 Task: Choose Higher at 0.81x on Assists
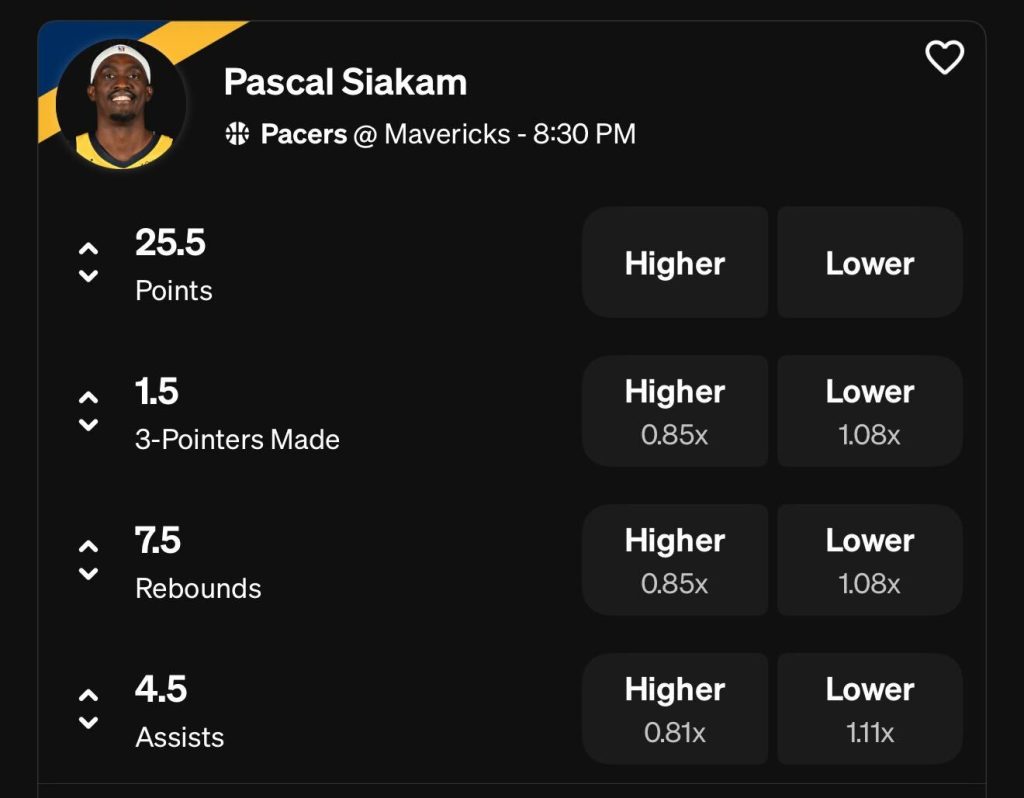[675, 708]
